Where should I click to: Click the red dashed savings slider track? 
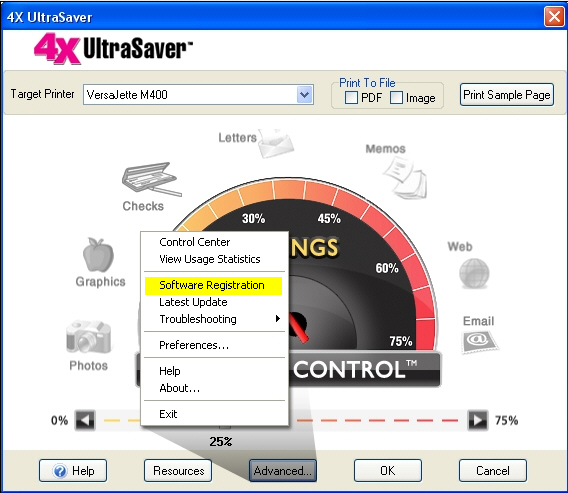(377, 421)
